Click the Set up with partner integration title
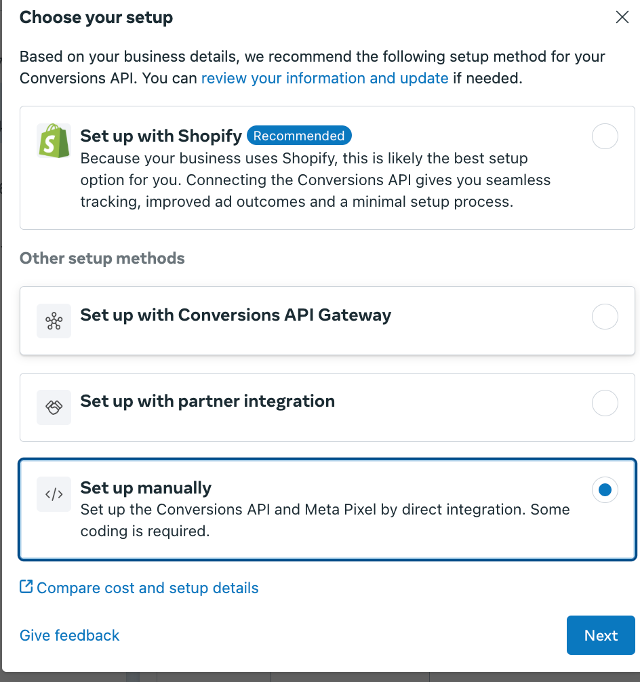This screenshot has width=640, height=682. pos(208,401)
